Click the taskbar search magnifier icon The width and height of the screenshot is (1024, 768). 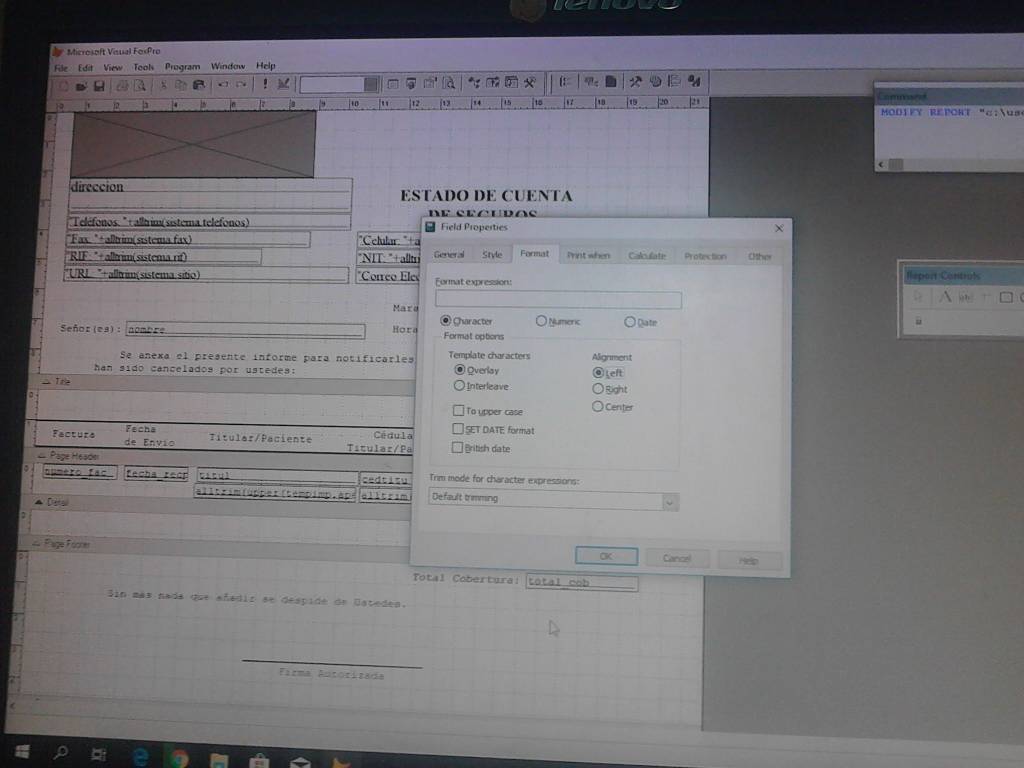(x=61, y=753)
